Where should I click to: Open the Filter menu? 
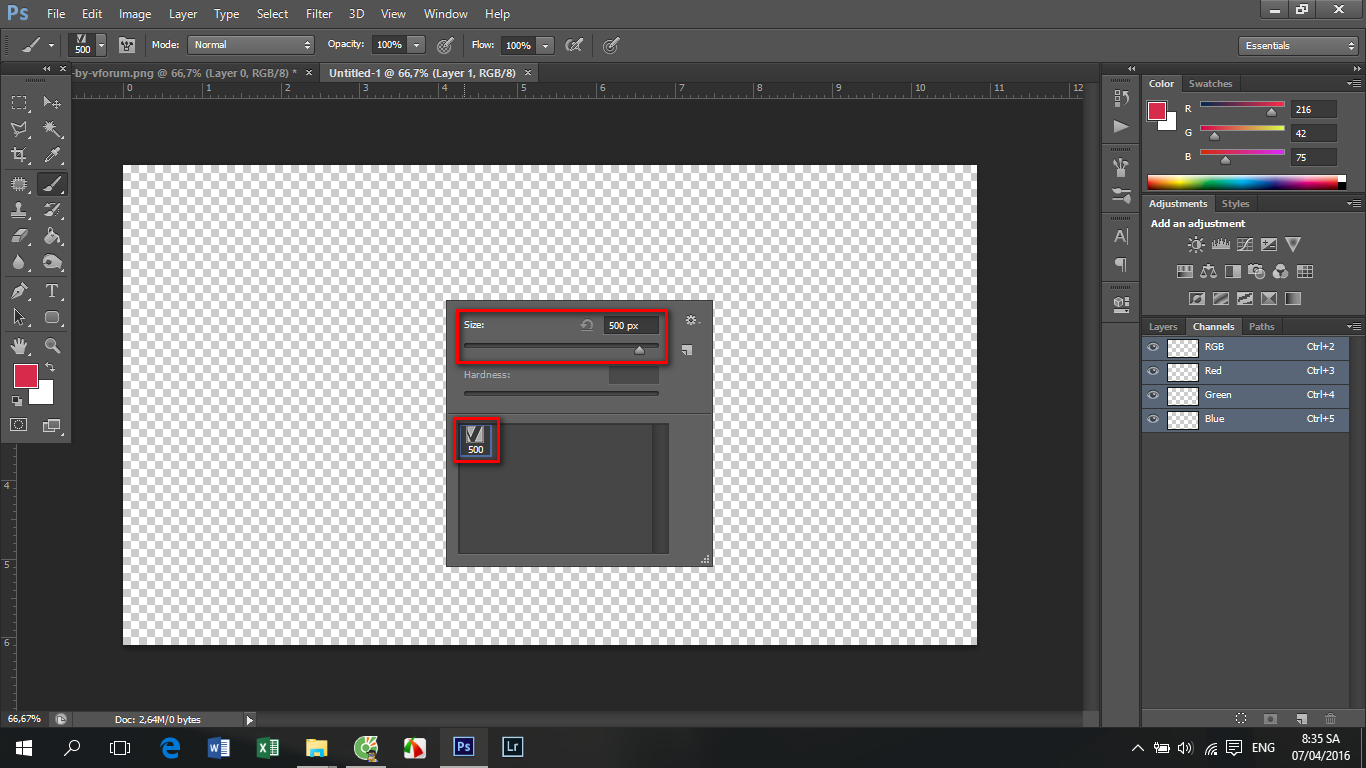click(x=319, y=14)
